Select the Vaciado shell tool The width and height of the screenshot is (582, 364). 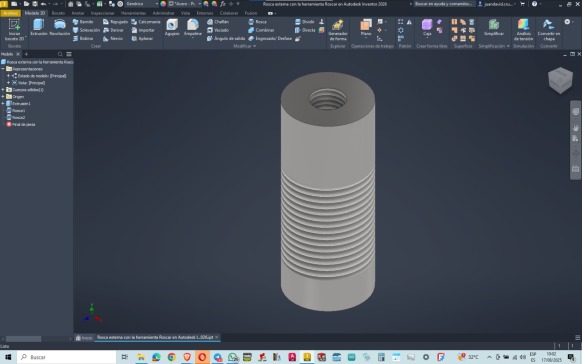click(218, 30)
